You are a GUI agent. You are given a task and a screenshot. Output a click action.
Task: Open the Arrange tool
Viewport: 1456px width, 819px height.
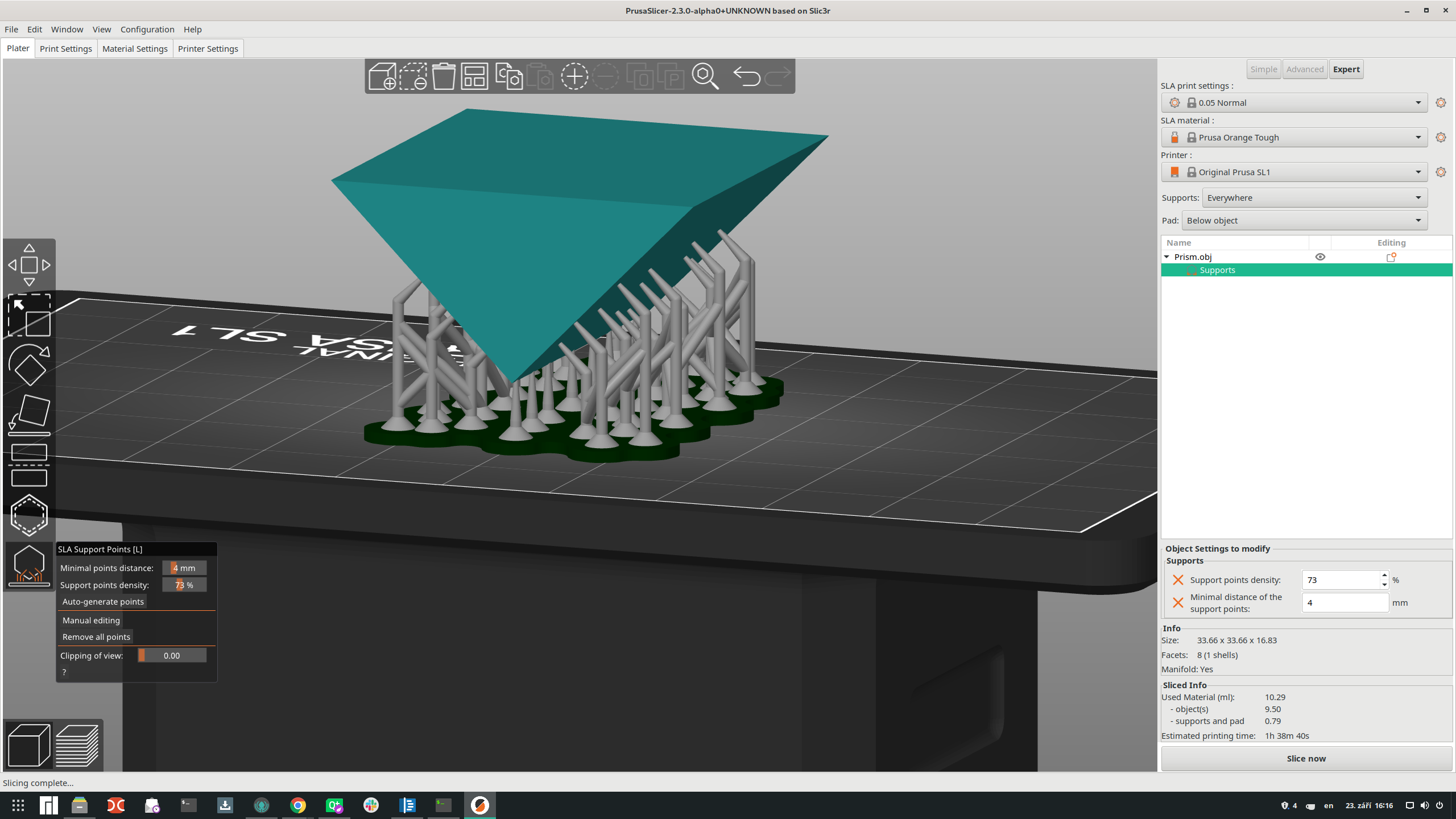click(x=474, y=76)
